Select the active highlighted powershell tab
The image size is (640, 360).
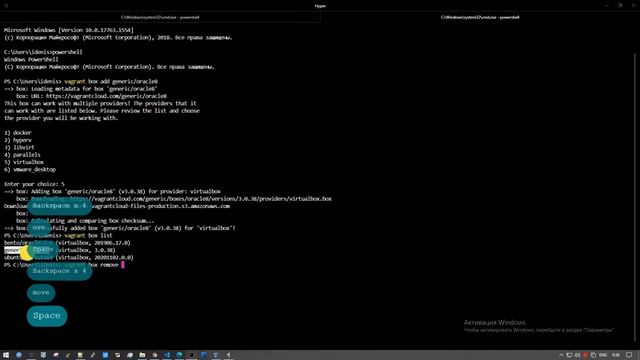point(480,17)
